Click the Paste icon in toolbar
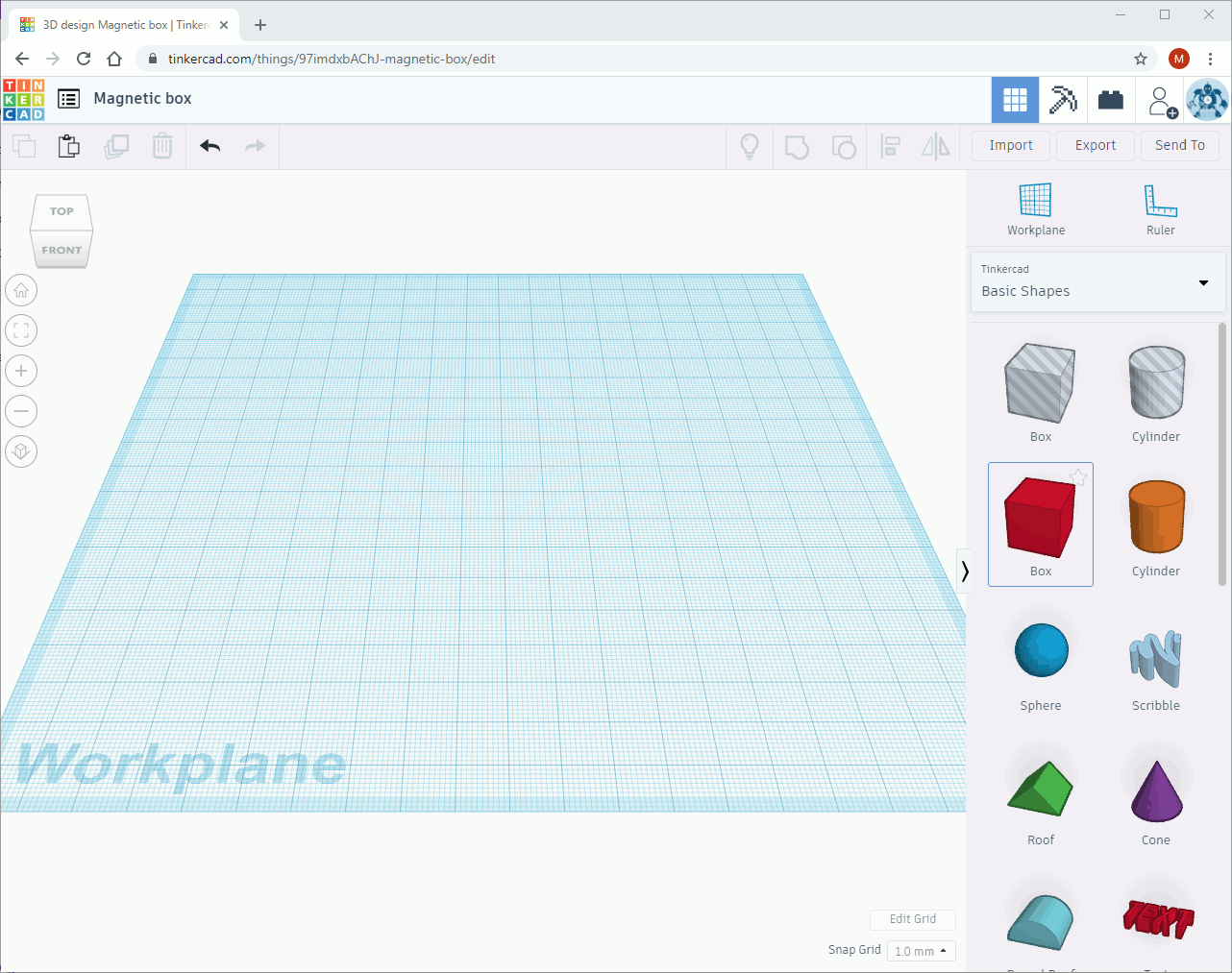 click(x=69, y=146)
